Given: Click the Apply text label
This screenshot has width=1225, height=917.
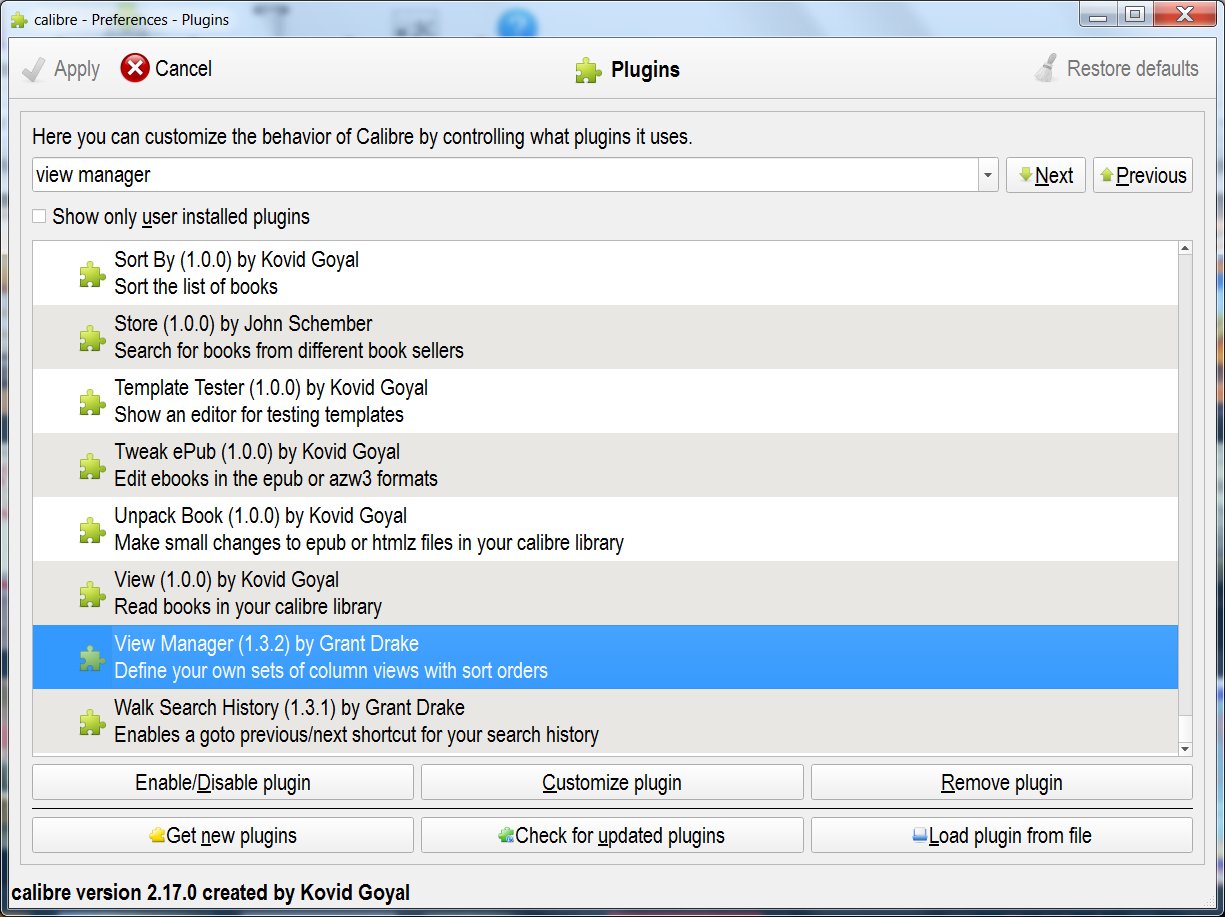Looking at the screenshot, I should (77, 69).
